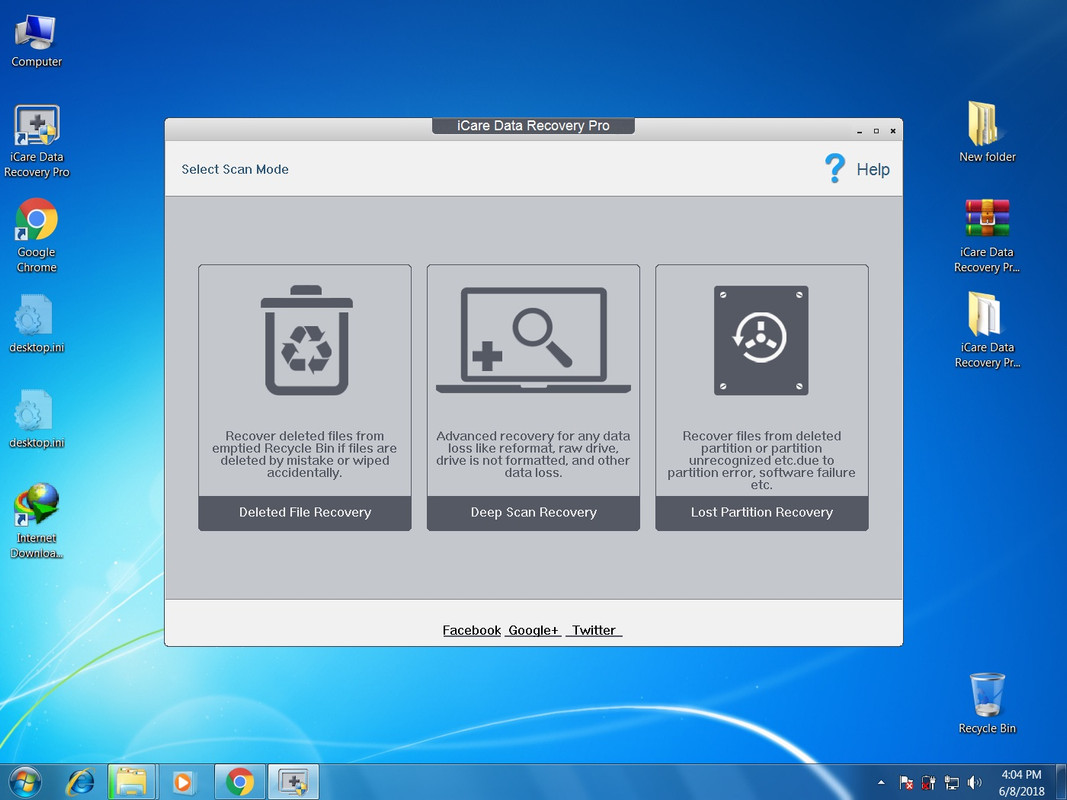Click the Lost Partition 'Recover files from deleted partition' text

click(761, 461)
